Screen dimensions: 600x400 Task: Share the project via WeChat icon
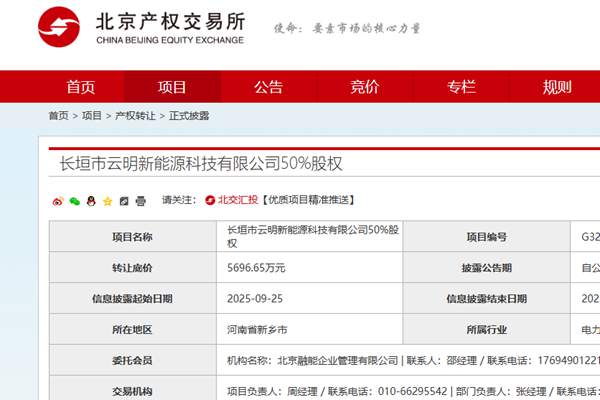(74, 200)
